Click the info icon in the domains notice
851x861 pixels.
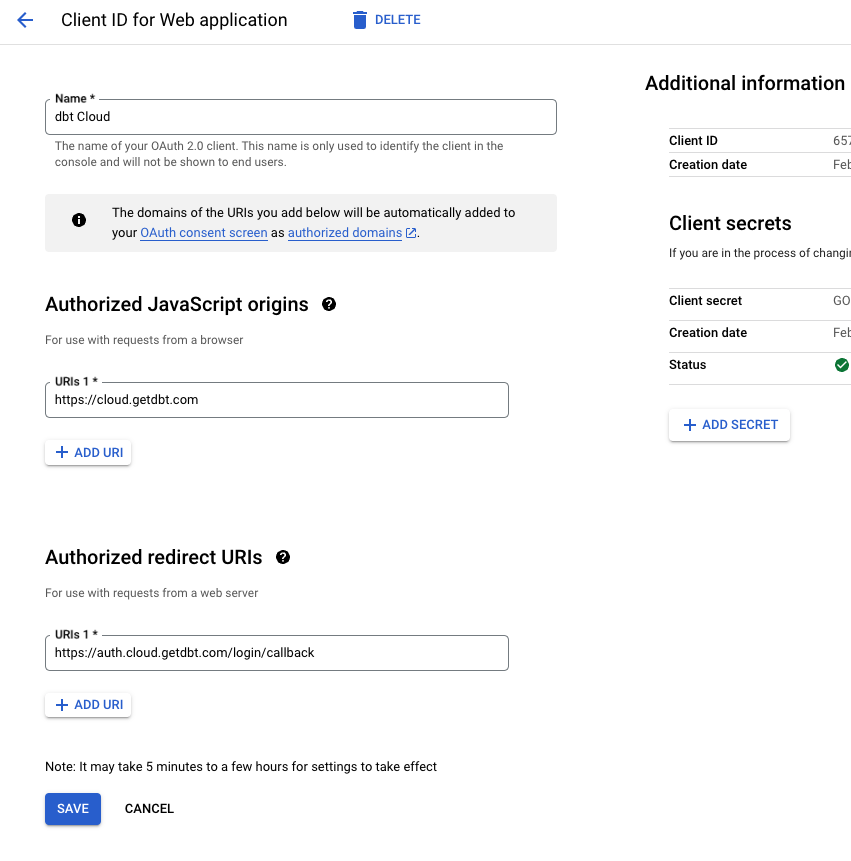coord(79,220)
